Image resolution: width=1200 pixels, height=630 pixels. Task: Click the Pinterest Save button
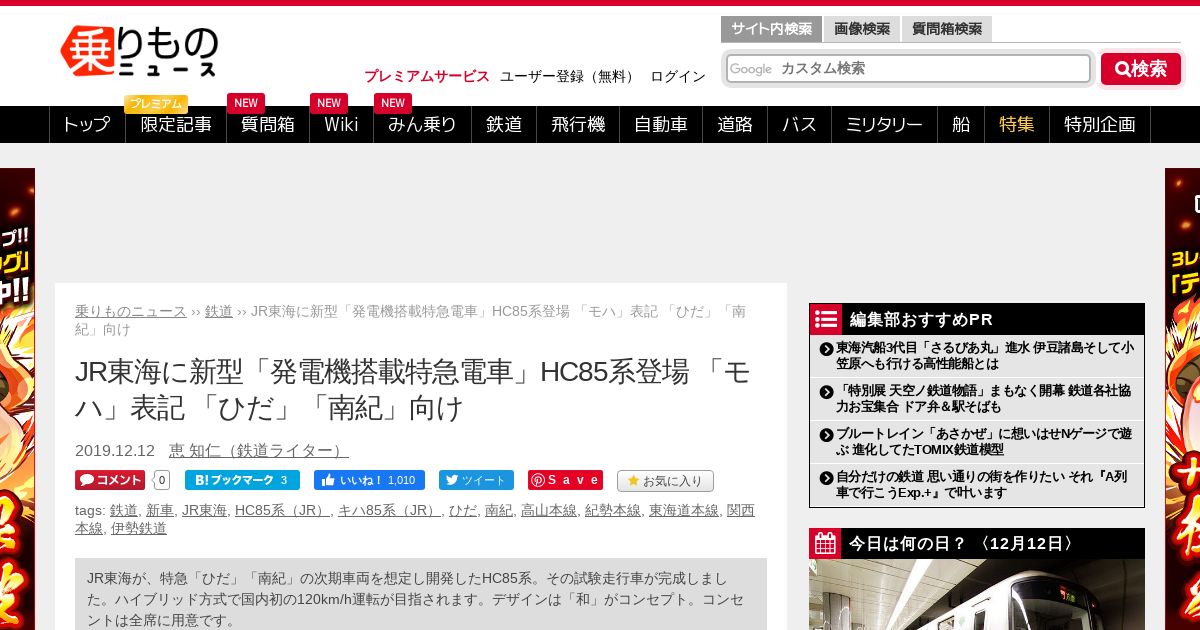(x=565, y=480)
